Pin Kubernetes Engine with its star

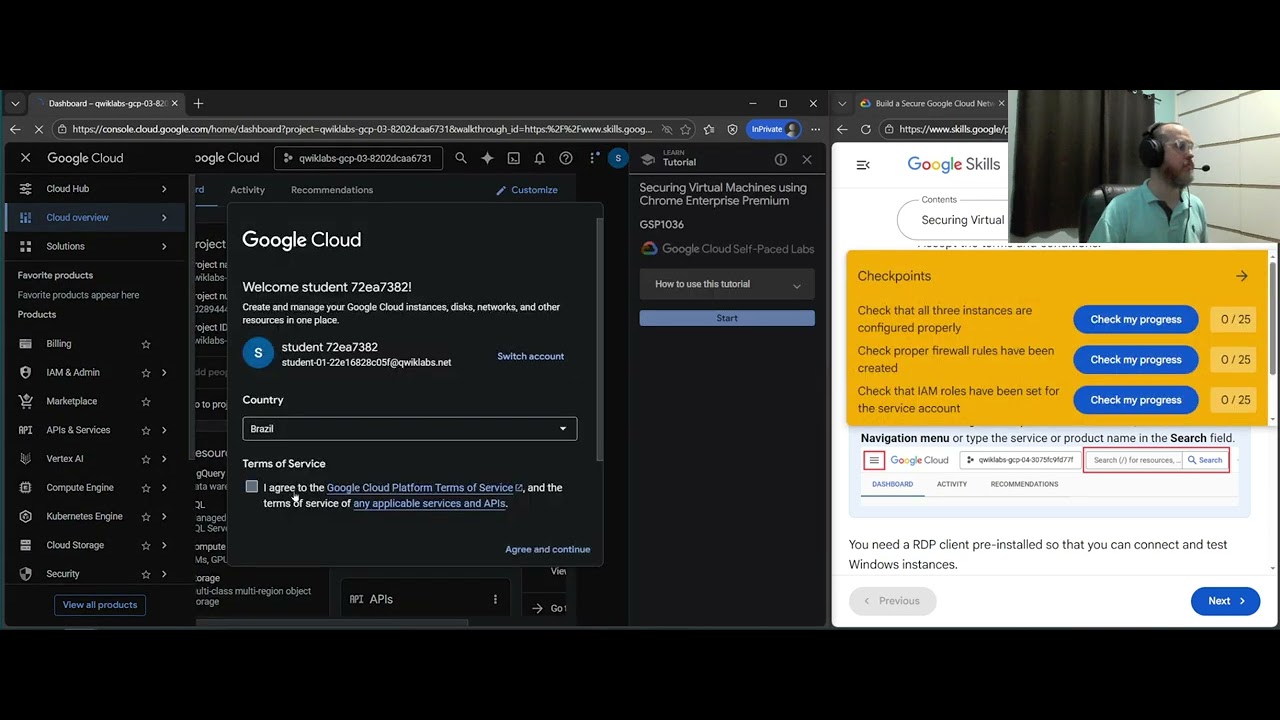(x=146, y=516)
